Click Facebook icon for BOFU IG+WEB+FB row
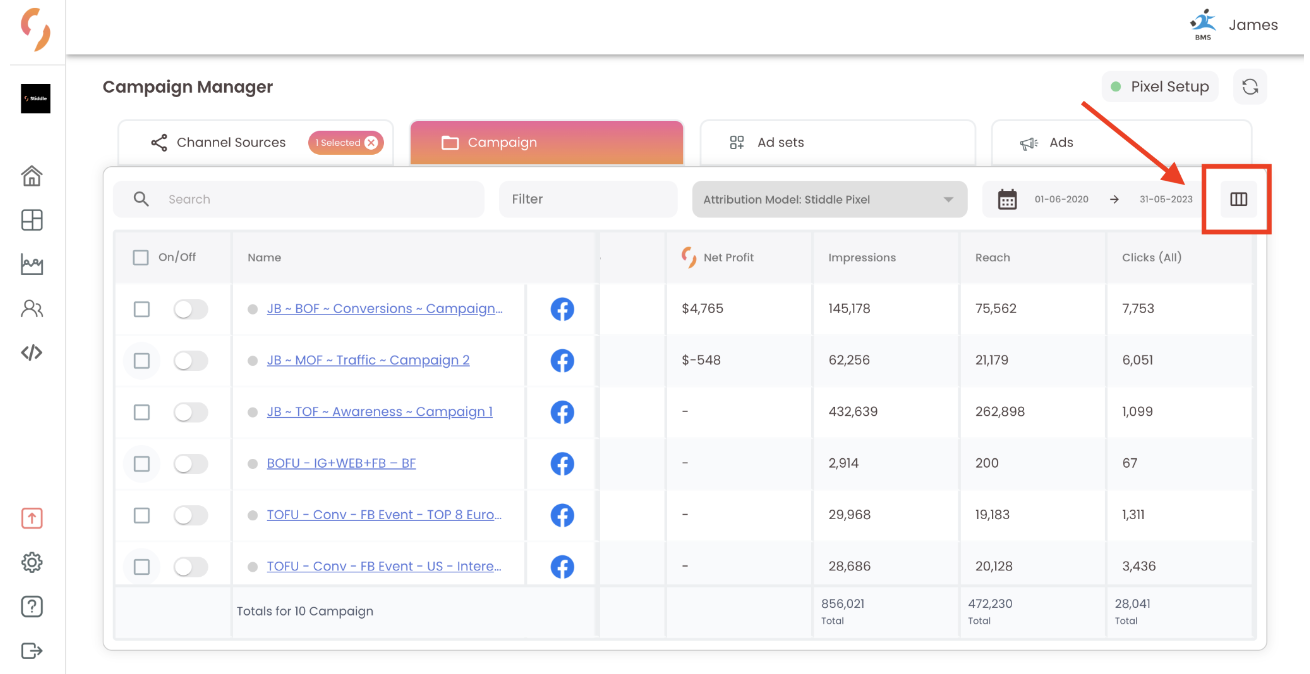1310x674 pixels. (x=562, y=464)
